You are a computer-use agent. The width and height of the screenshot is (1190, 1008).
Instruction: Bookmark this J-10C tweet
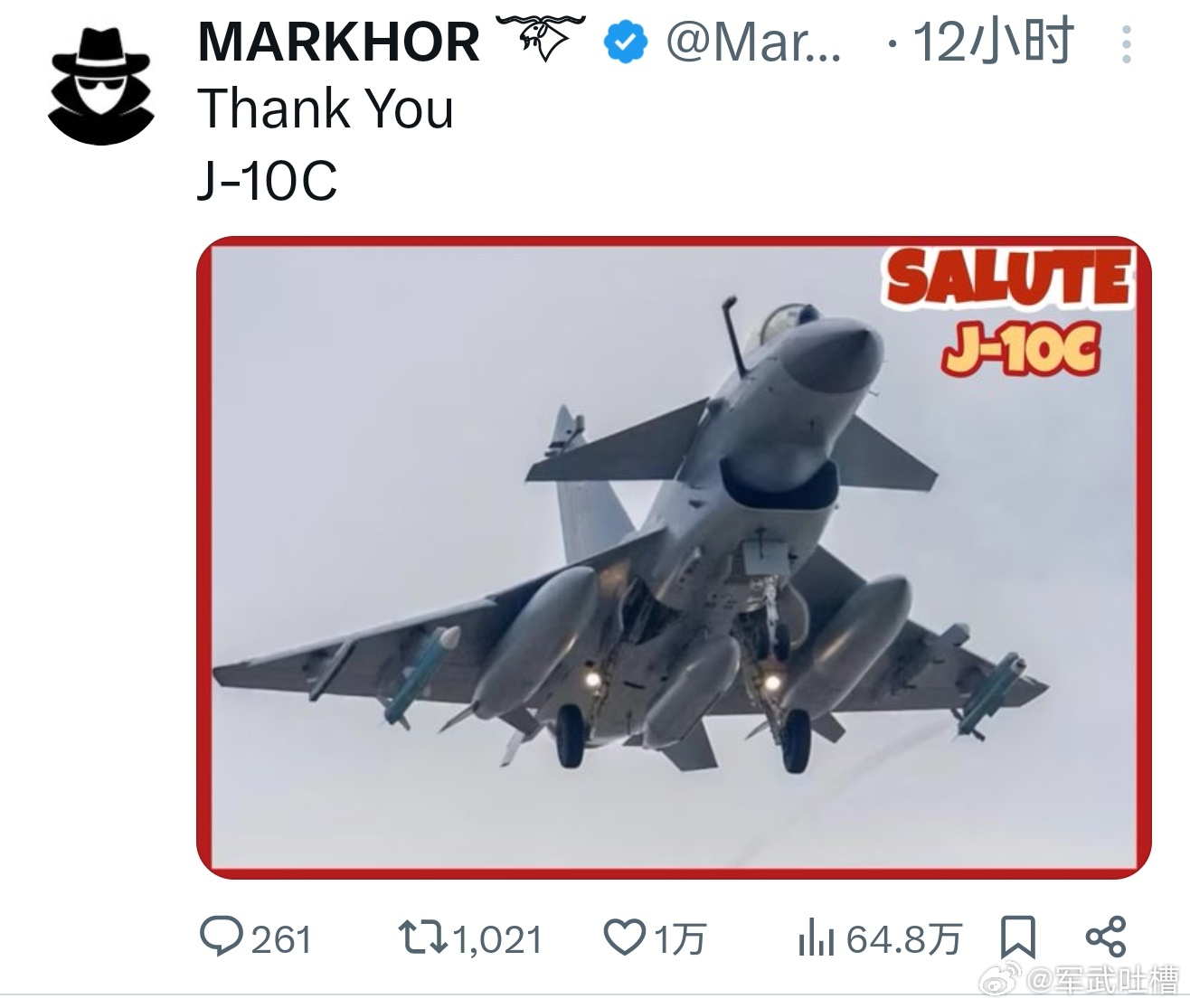(1018, 937)
